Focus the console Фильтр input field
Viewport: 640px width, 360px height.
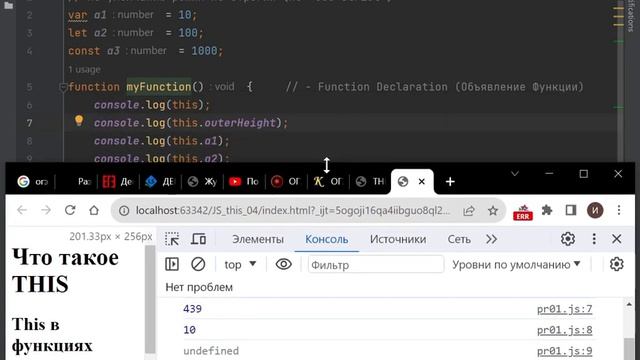click(x=376, y=264)
